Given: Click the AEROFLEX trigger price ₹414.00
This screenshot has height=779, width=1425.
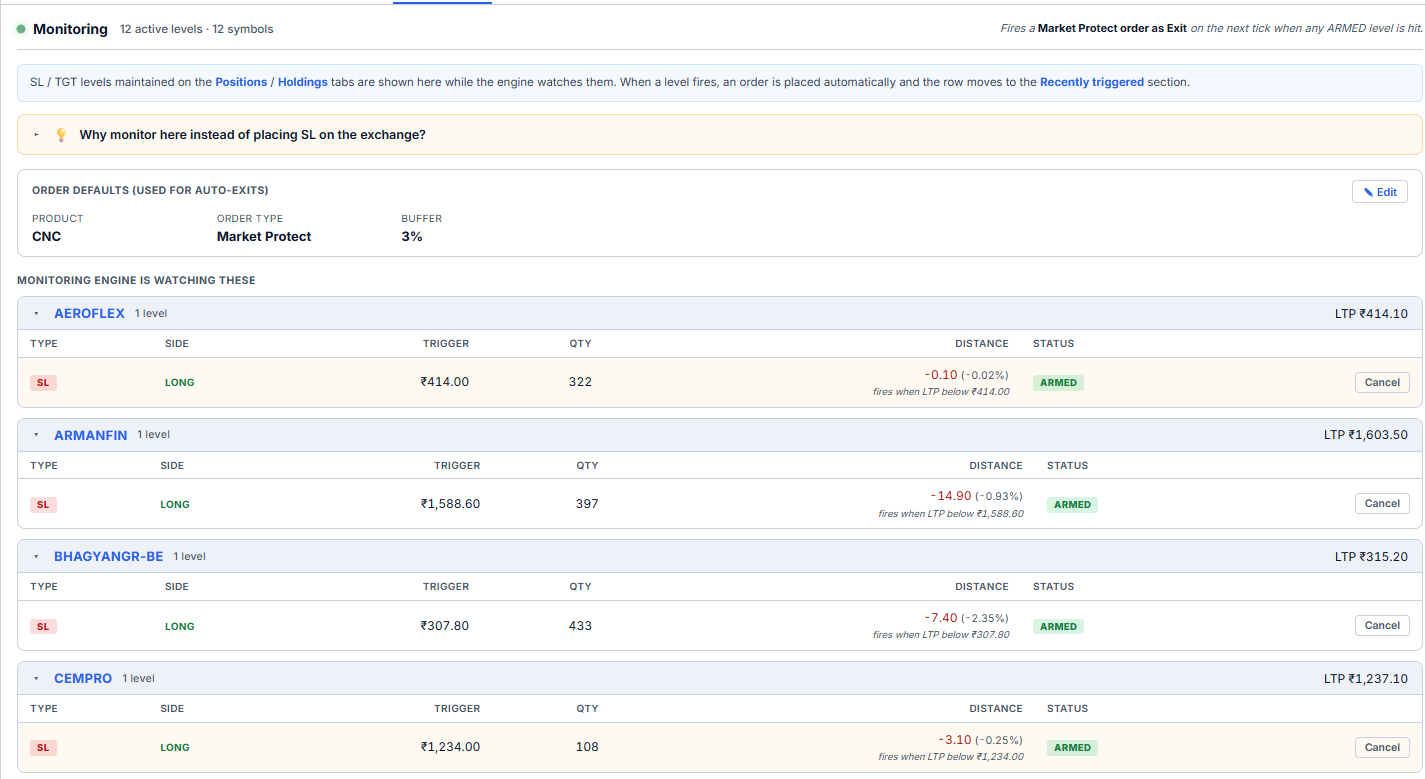Looking at the screenshot, I should [445, 382].
